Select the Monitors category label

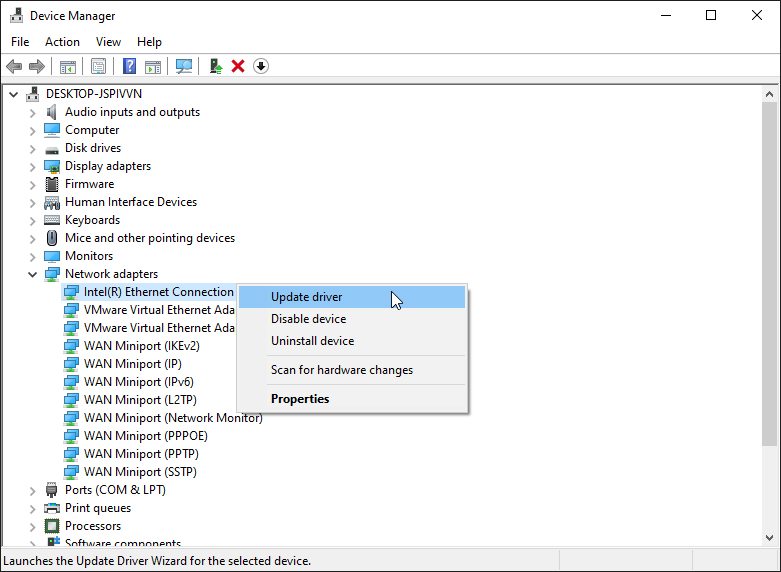(x=89, y=256)
